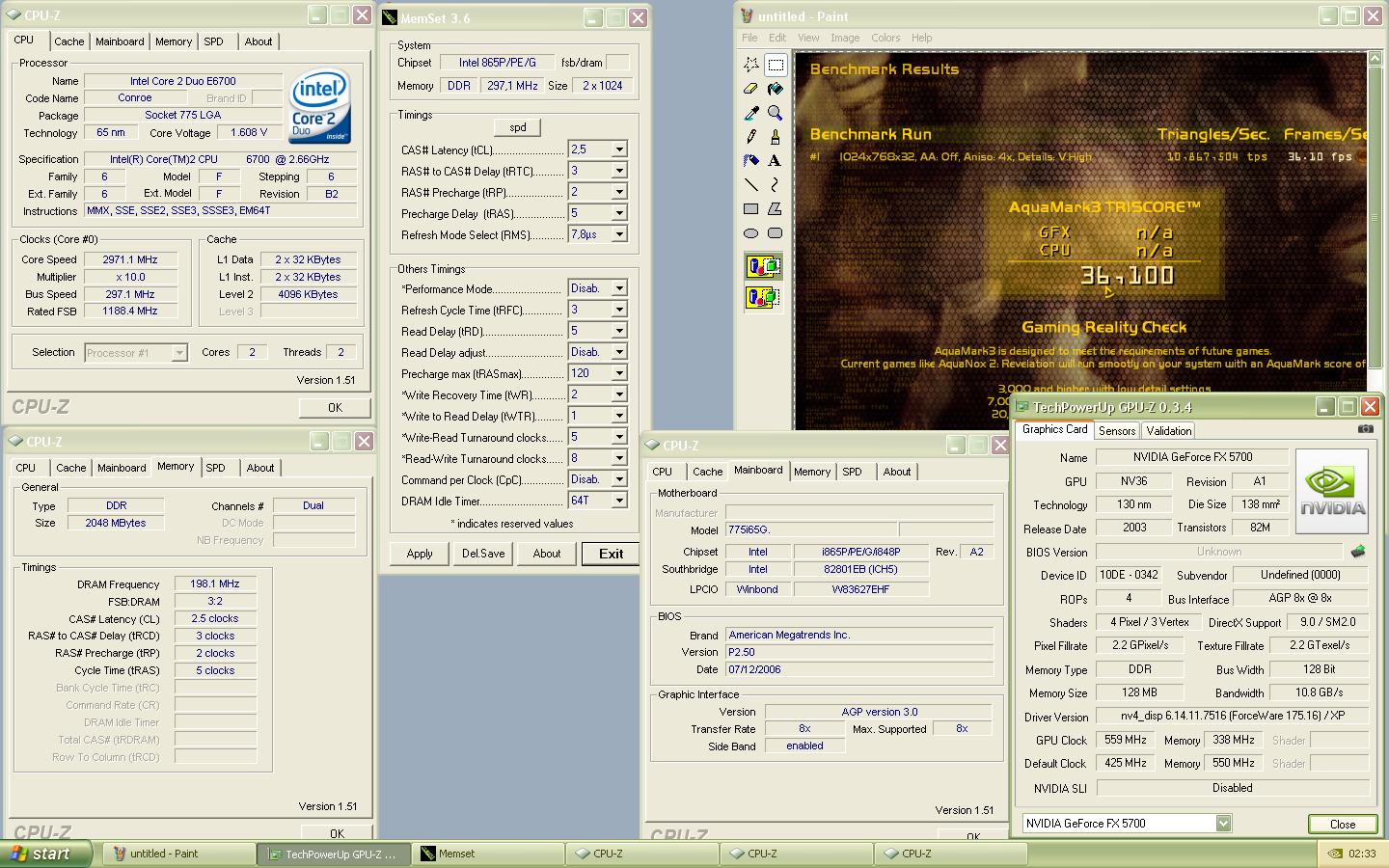
Task: Open DRAM Idle Timer dropdown
Action: (x=619, y=501)
